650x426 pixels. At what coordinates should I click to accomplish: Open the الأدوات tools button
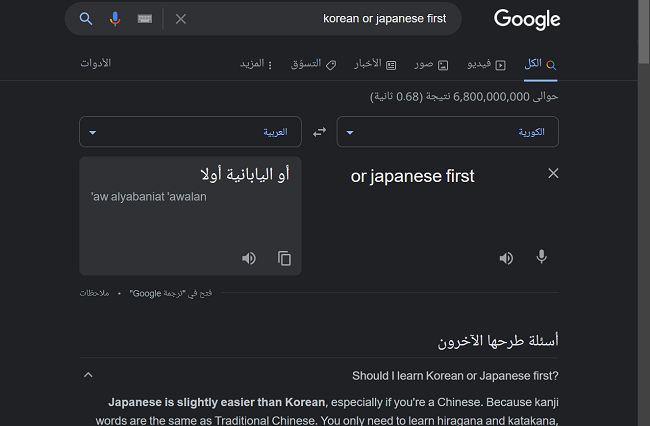coord(96,64)
